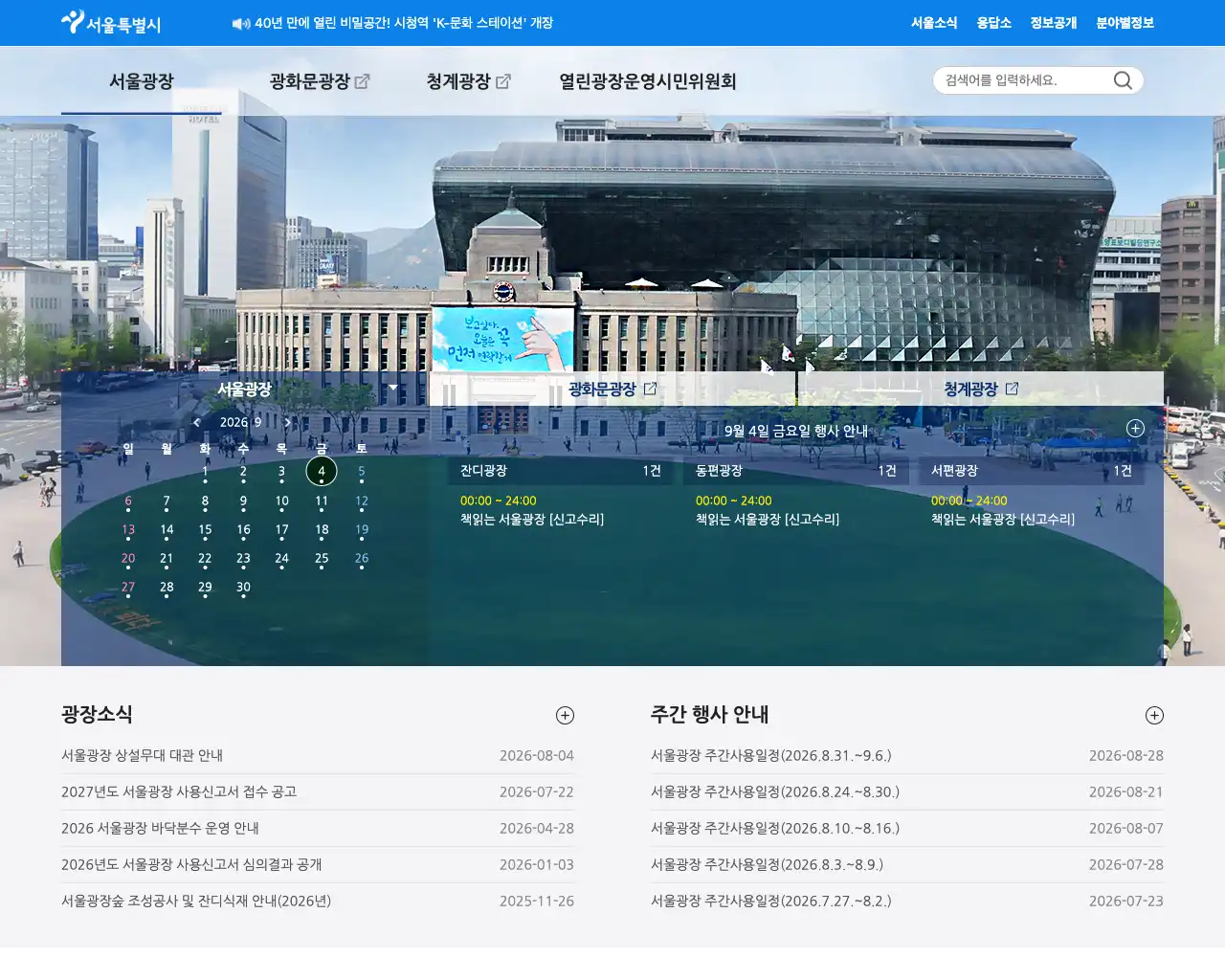Expand the 서울광장 dropdown arrow
The image size is (1225, 980).
392,388
